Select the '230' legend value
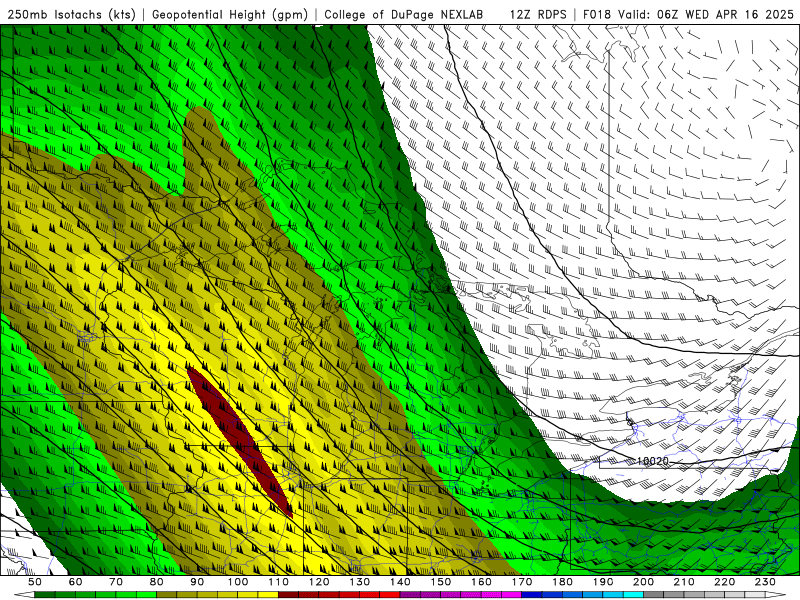The height and width of the screenshot is (600, 800). click(765, 582)
